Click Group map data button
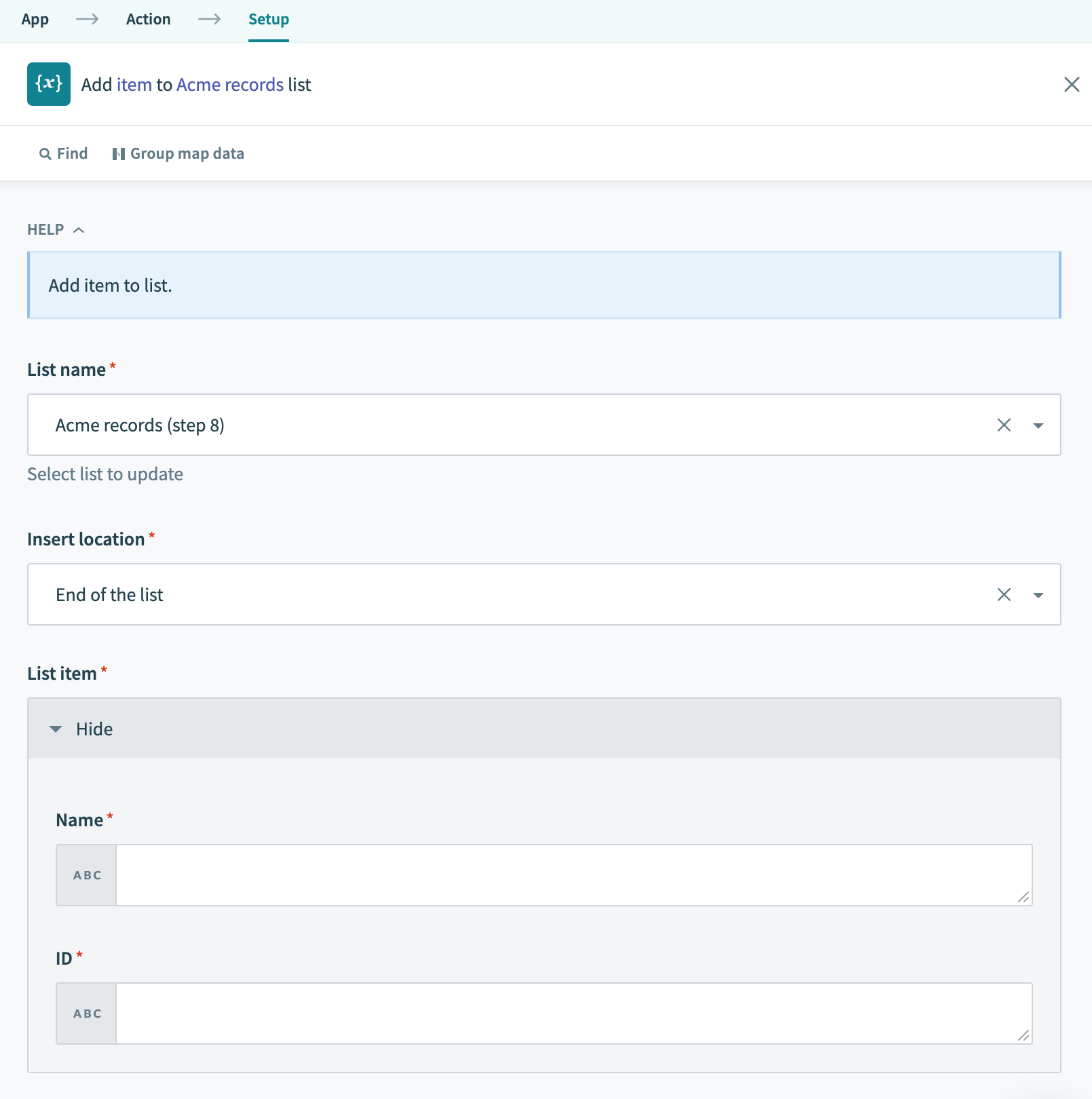 click(178, 154)
